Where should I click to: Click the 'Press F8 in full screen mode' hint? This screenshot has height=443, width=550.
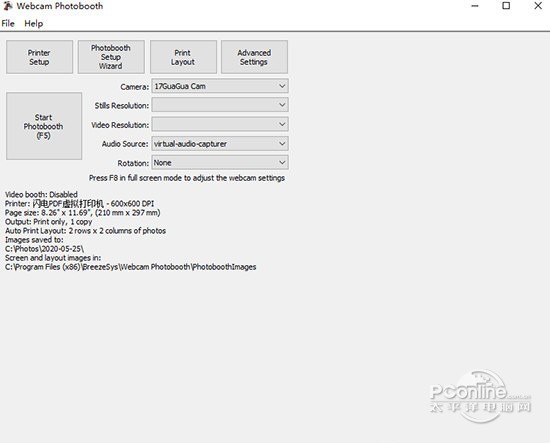[187, 178]
